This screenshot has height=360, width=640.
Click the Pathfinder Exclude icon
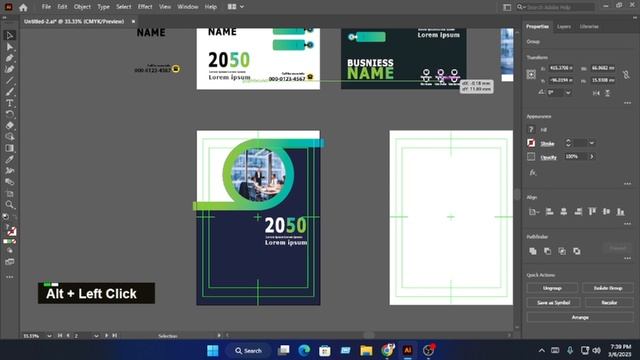tap(577, 251)
